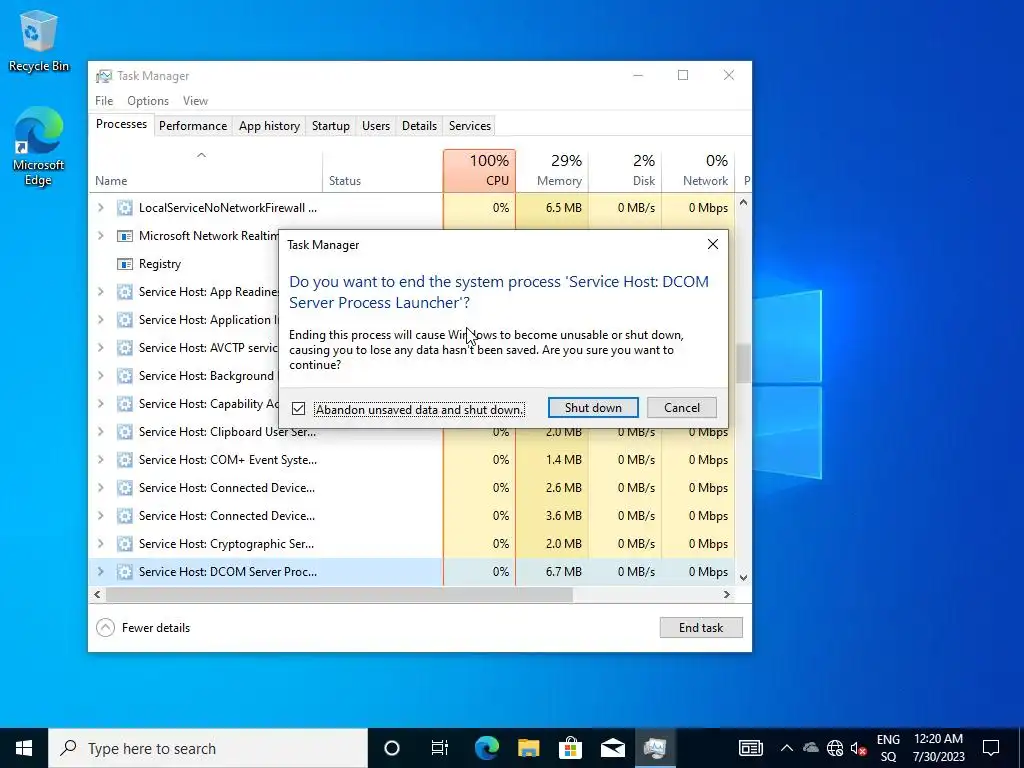1024x768 pixels.
Task: Open Task View on the taskbar
Action: [440, 748]
